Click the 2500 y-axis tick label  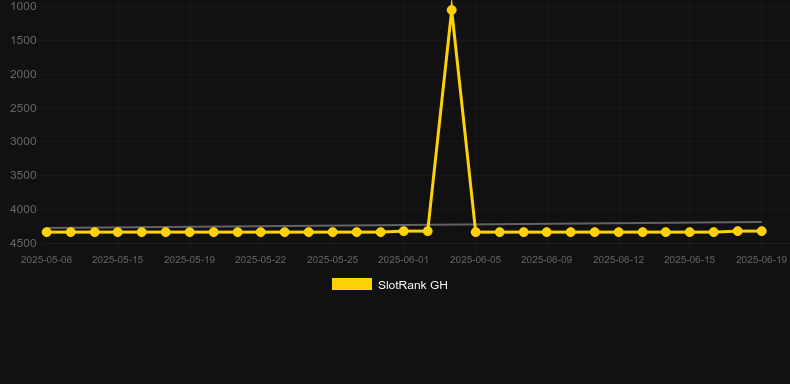click(x=23, y=108)
